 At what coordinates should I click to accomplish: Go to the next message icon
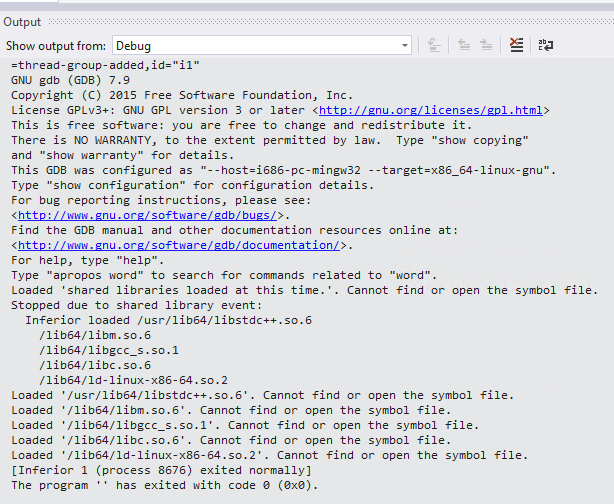click(x=486, y=45)
